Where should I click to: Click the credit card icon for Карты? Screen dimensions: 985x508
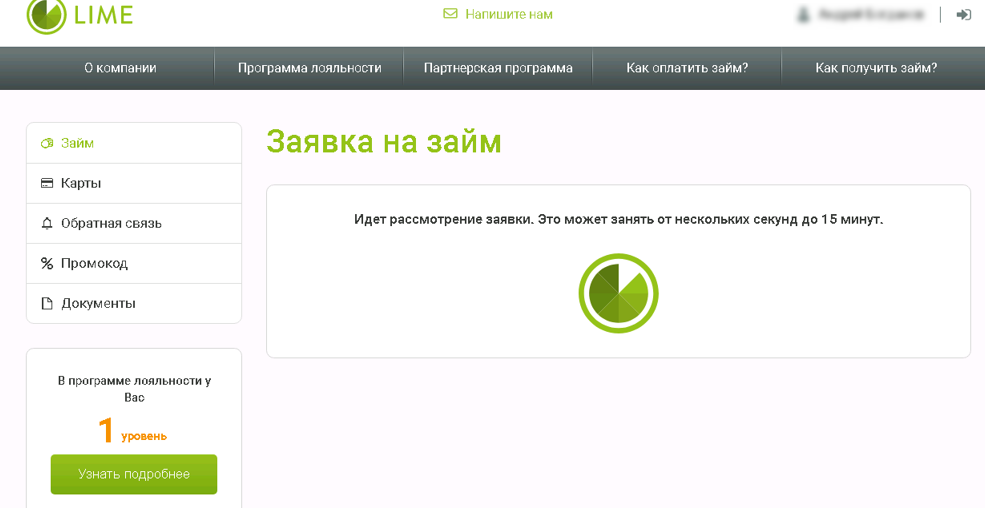click(46, 184)
